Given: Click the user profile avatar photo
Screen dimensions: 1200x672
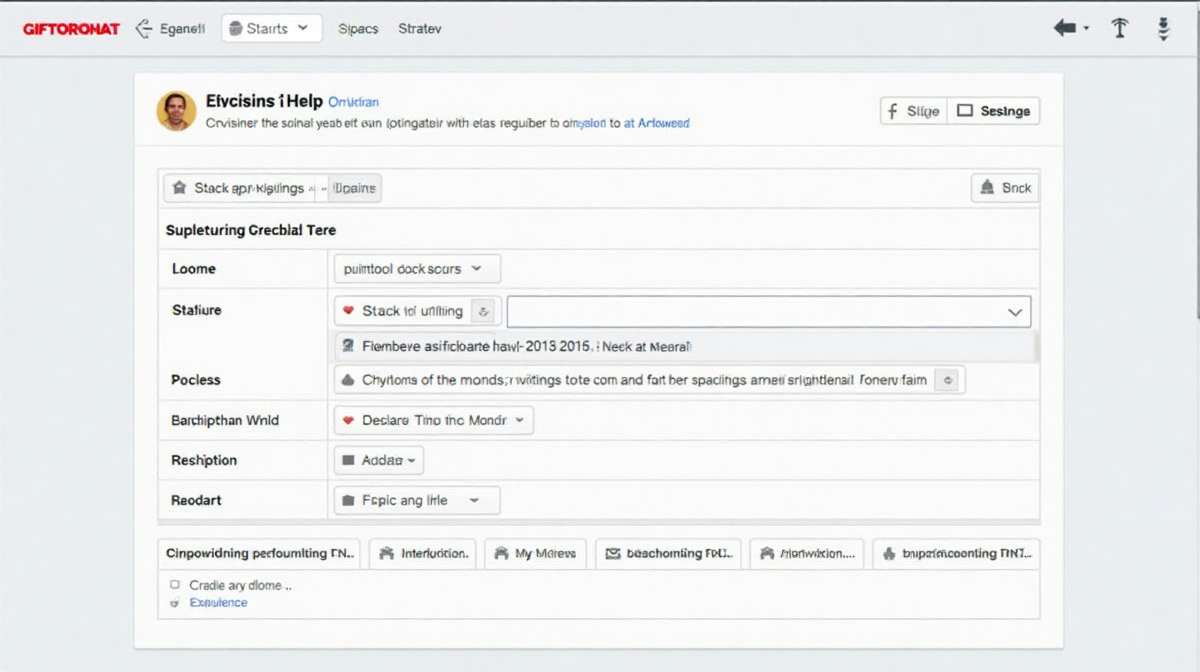Looking at the screenshot, I should pyautogui.click(x=177, y=111).
